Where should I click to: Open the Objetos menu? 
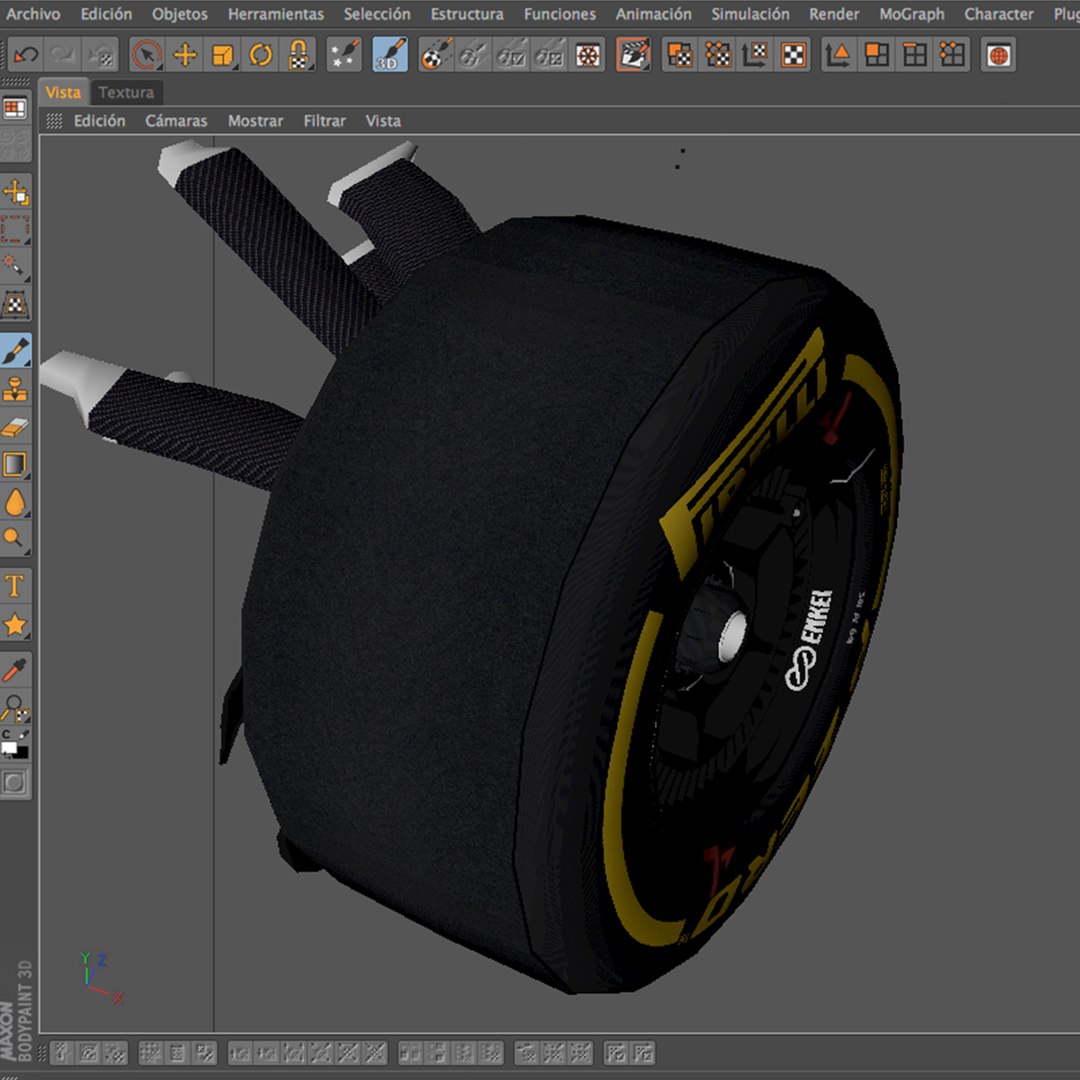tap(180, 14)
